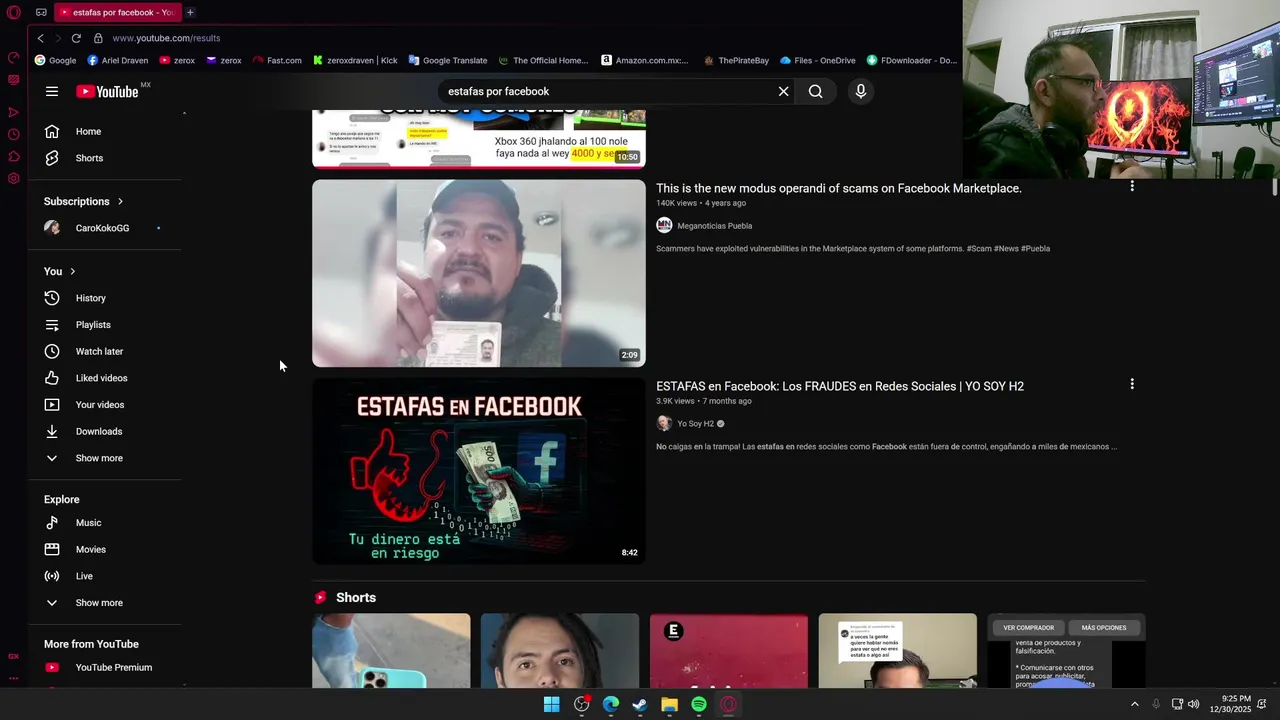
Task: Open the dreadlocked man Short thumbnail
Action: [x=560, y=651]
